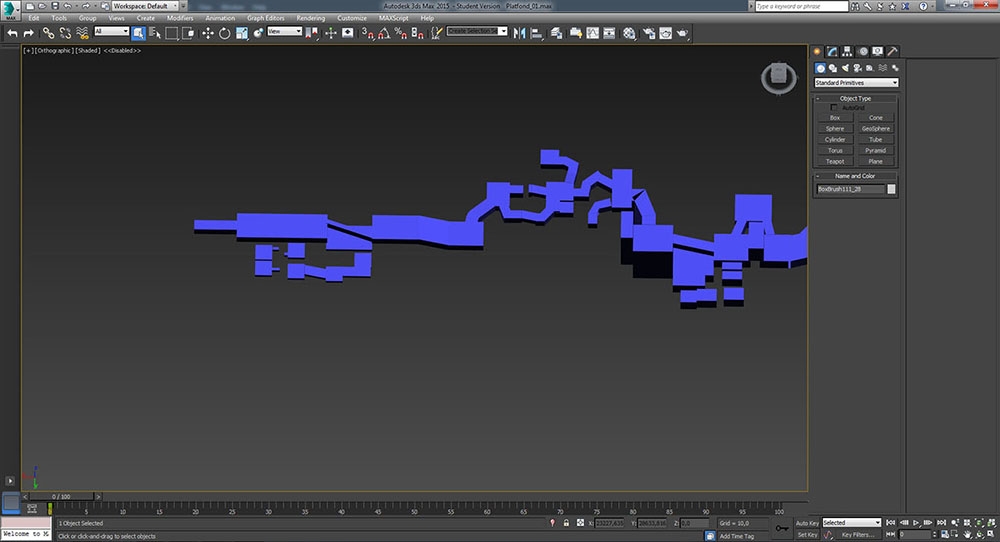This screenshot has height=542, width=1000.
Task: Switch to Lights category in Create panel
Action: pyautogui.click(x=846, y=68)
